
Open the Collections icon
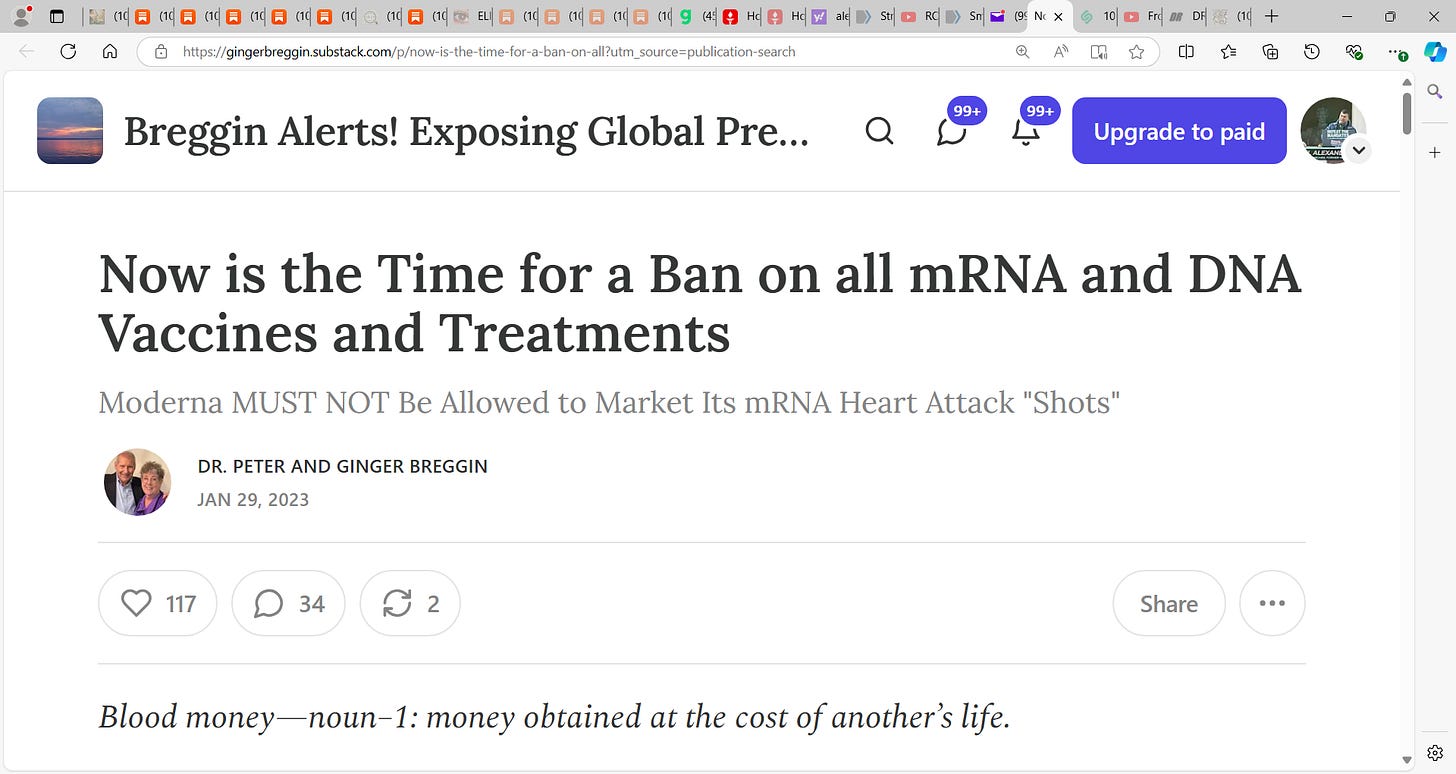[1271, 52]
